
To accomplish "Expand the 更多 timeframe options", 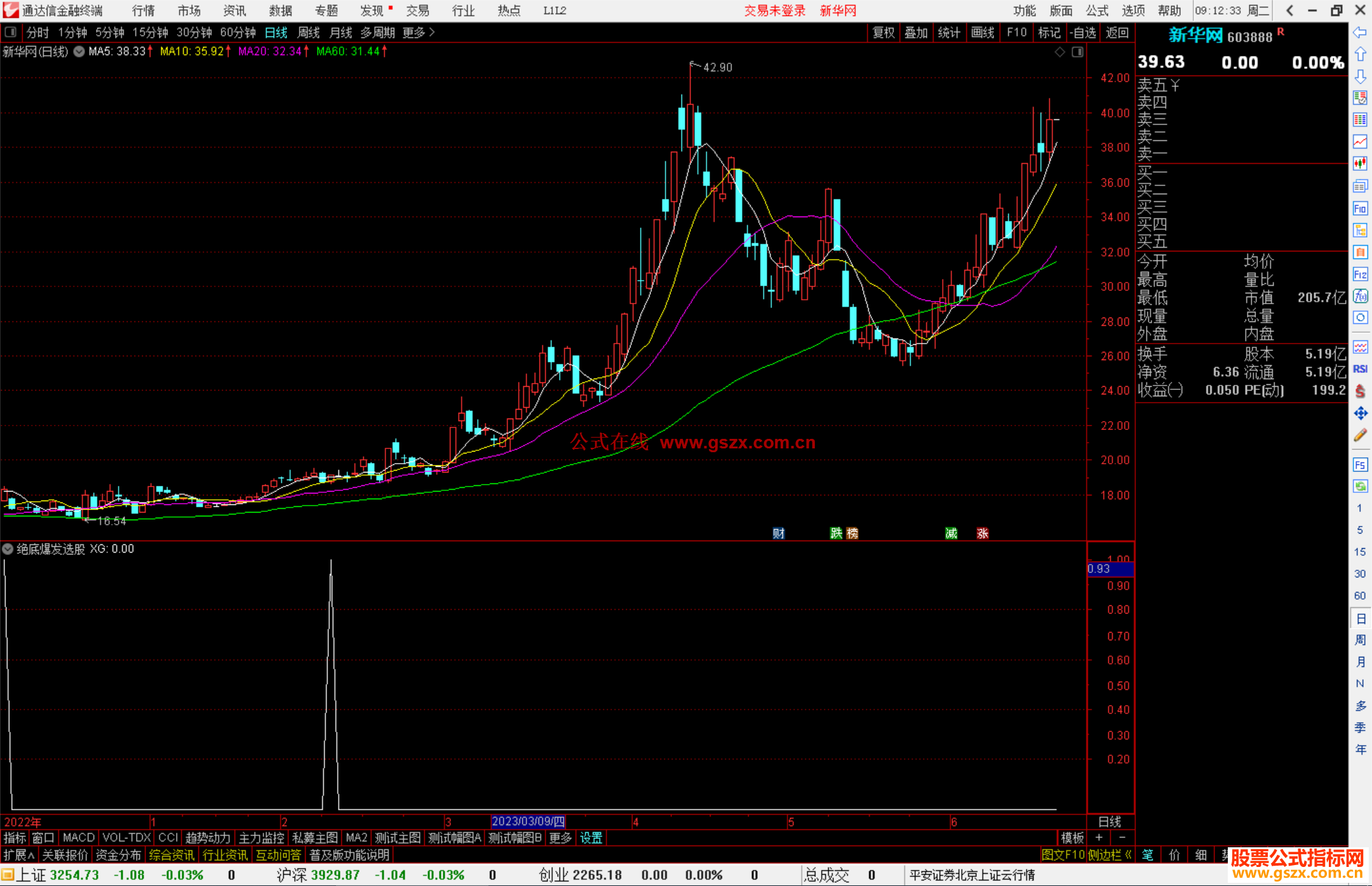I will pos(418,32).
